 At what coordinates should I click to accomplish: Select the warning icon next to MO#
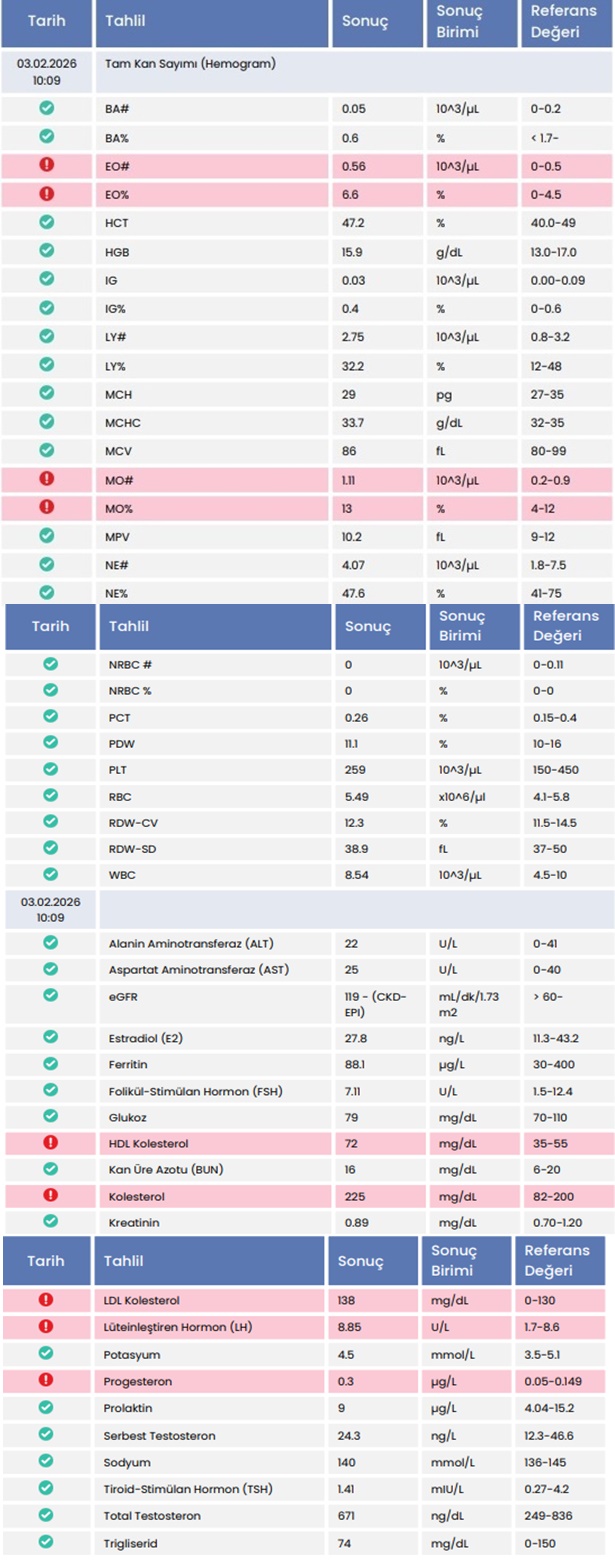click(x=47, y=478)
